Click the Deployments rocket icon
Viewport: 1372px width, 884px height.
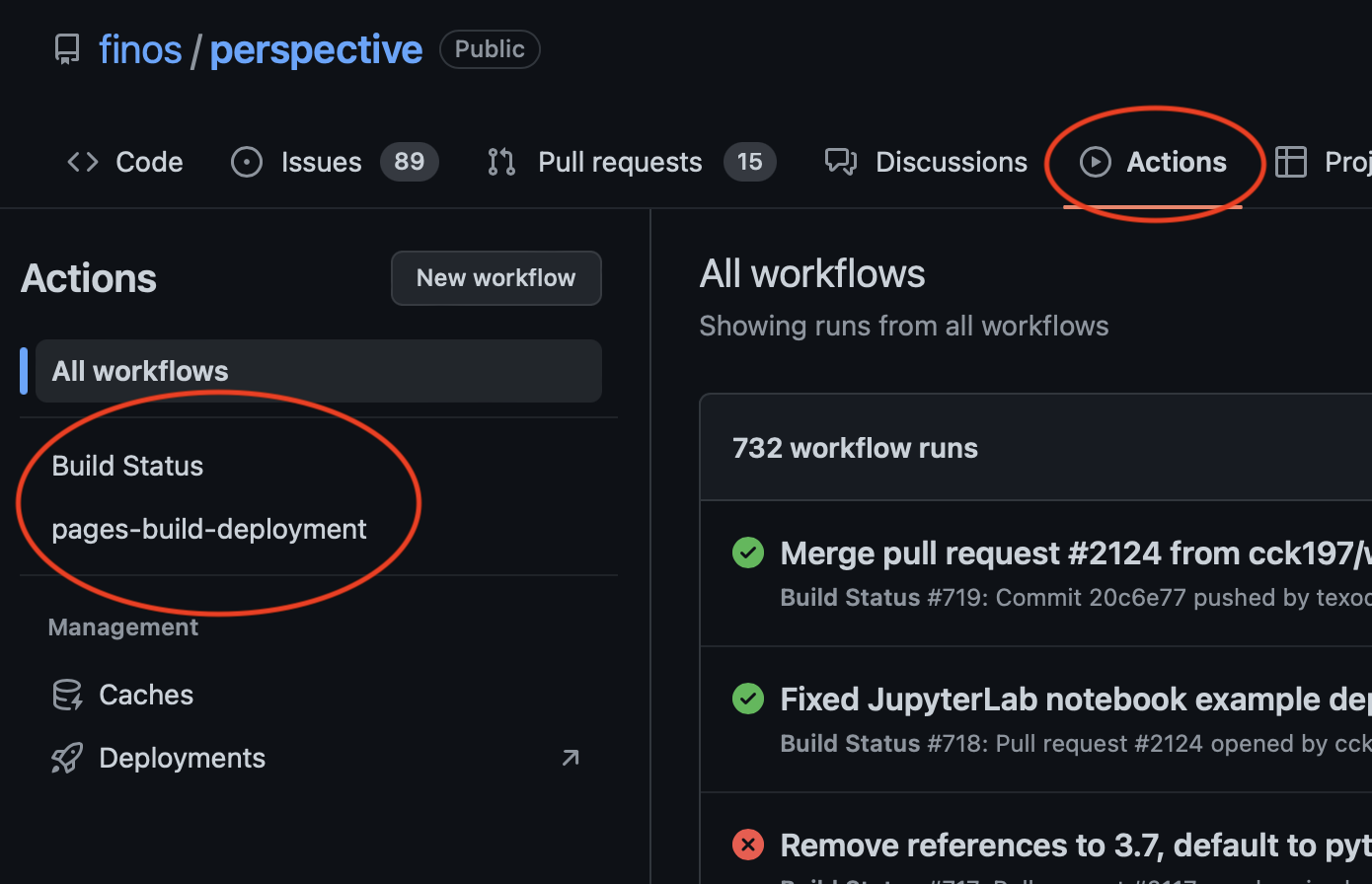click(67, 758)
